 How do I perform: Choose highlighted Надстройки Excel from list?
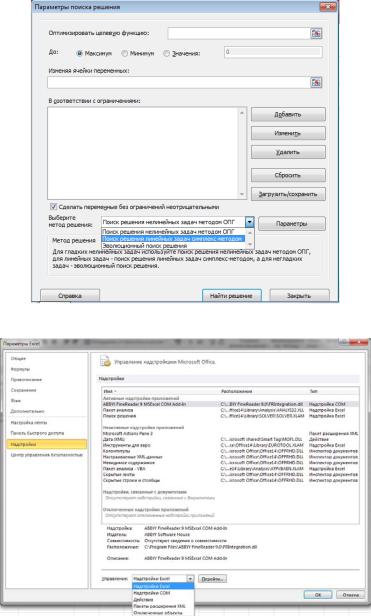click(x=163, y=586)
